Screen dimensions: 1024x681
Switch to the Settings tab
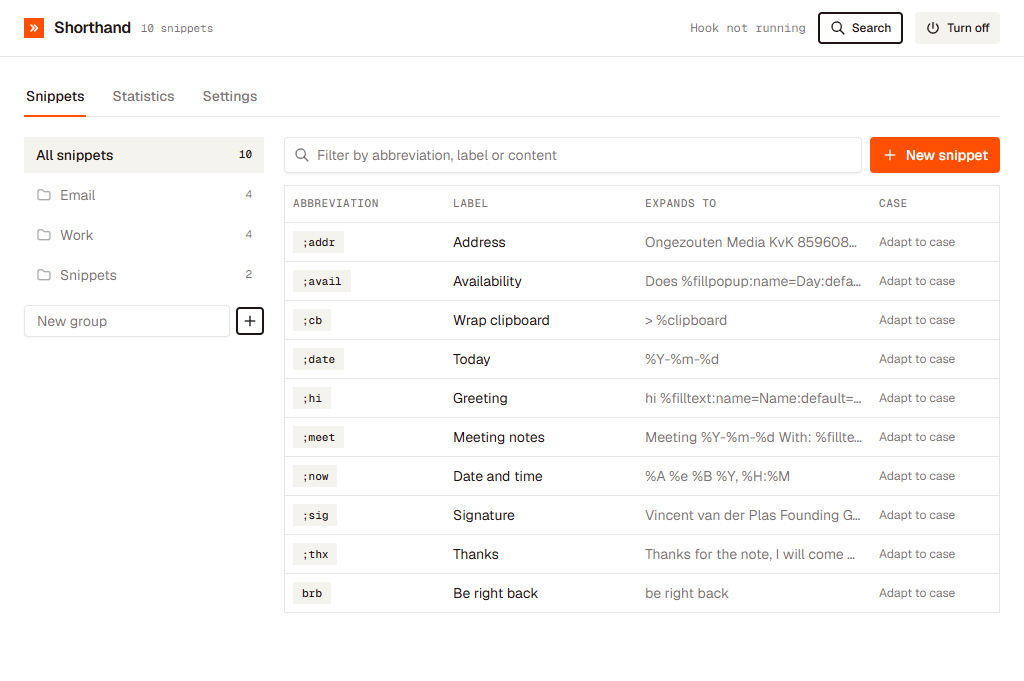pos(230,97)
